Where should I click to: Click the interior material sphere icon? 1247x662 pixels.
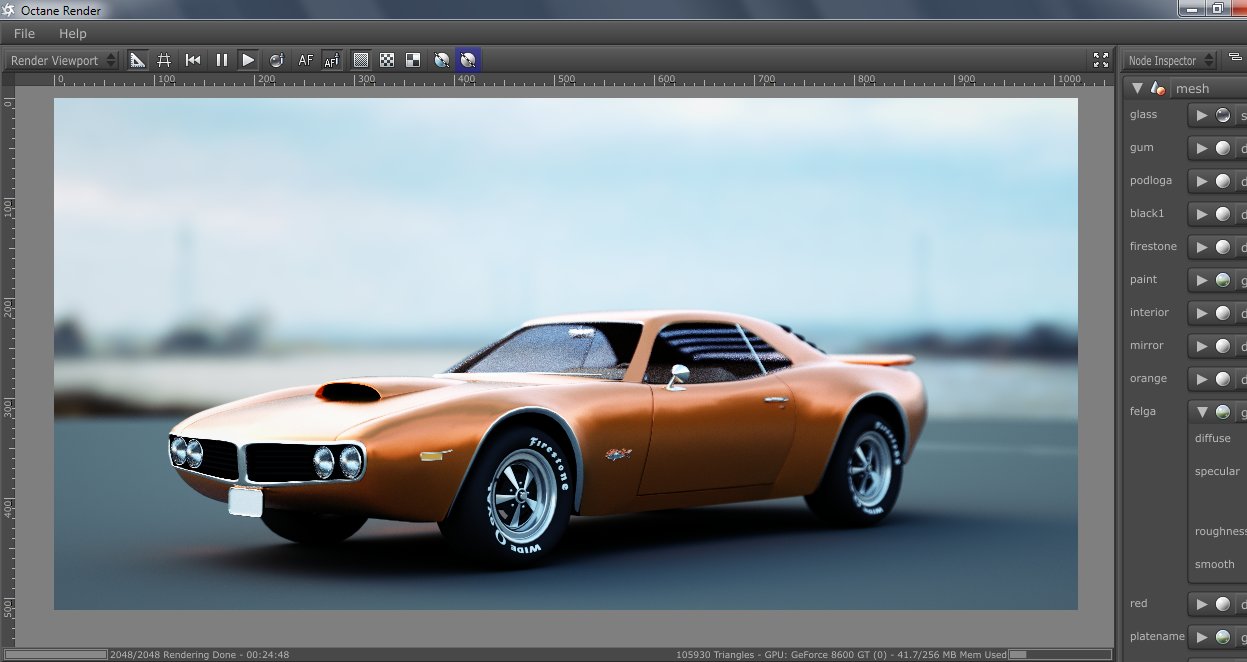(1222, 313)
